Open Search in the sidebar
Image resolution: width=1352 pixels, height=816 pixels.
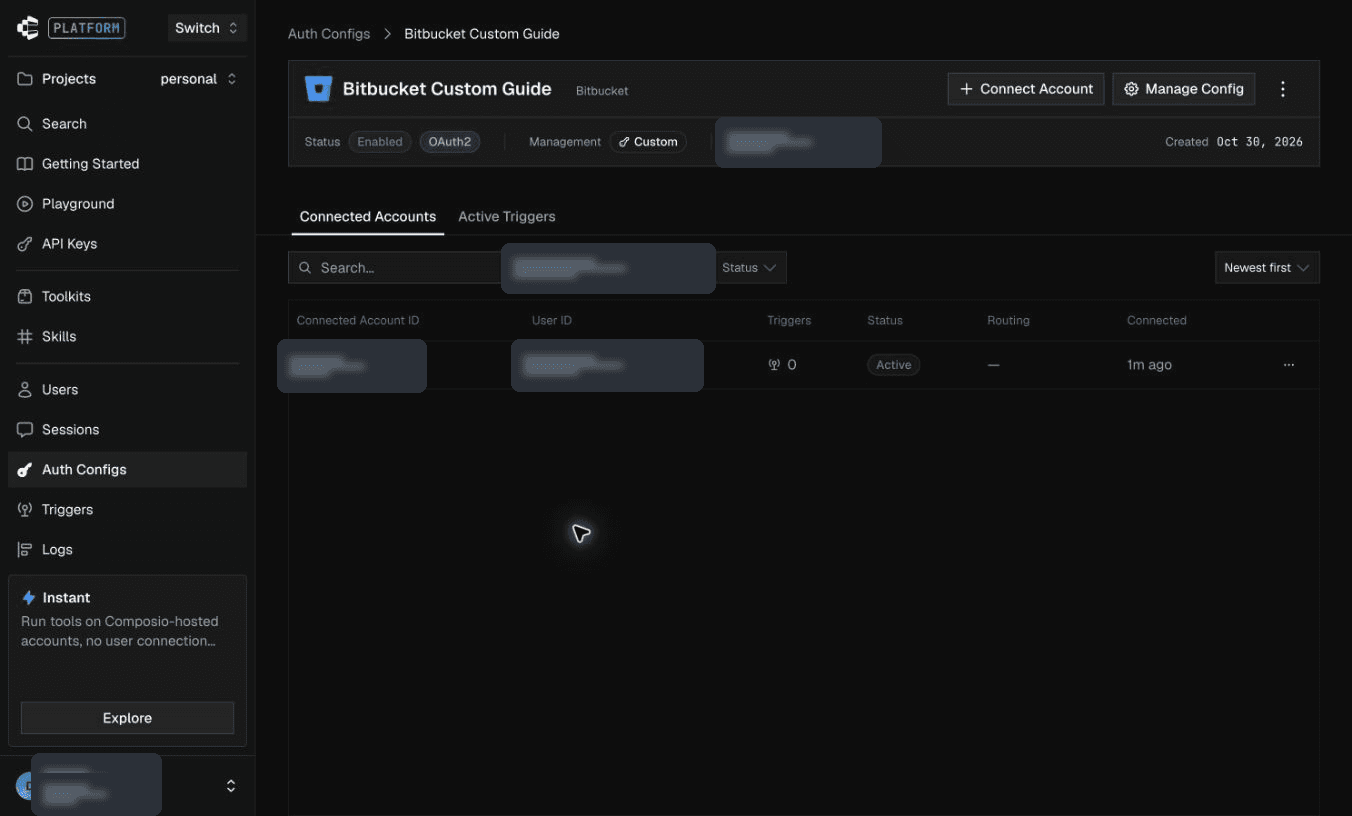(128, 124)
